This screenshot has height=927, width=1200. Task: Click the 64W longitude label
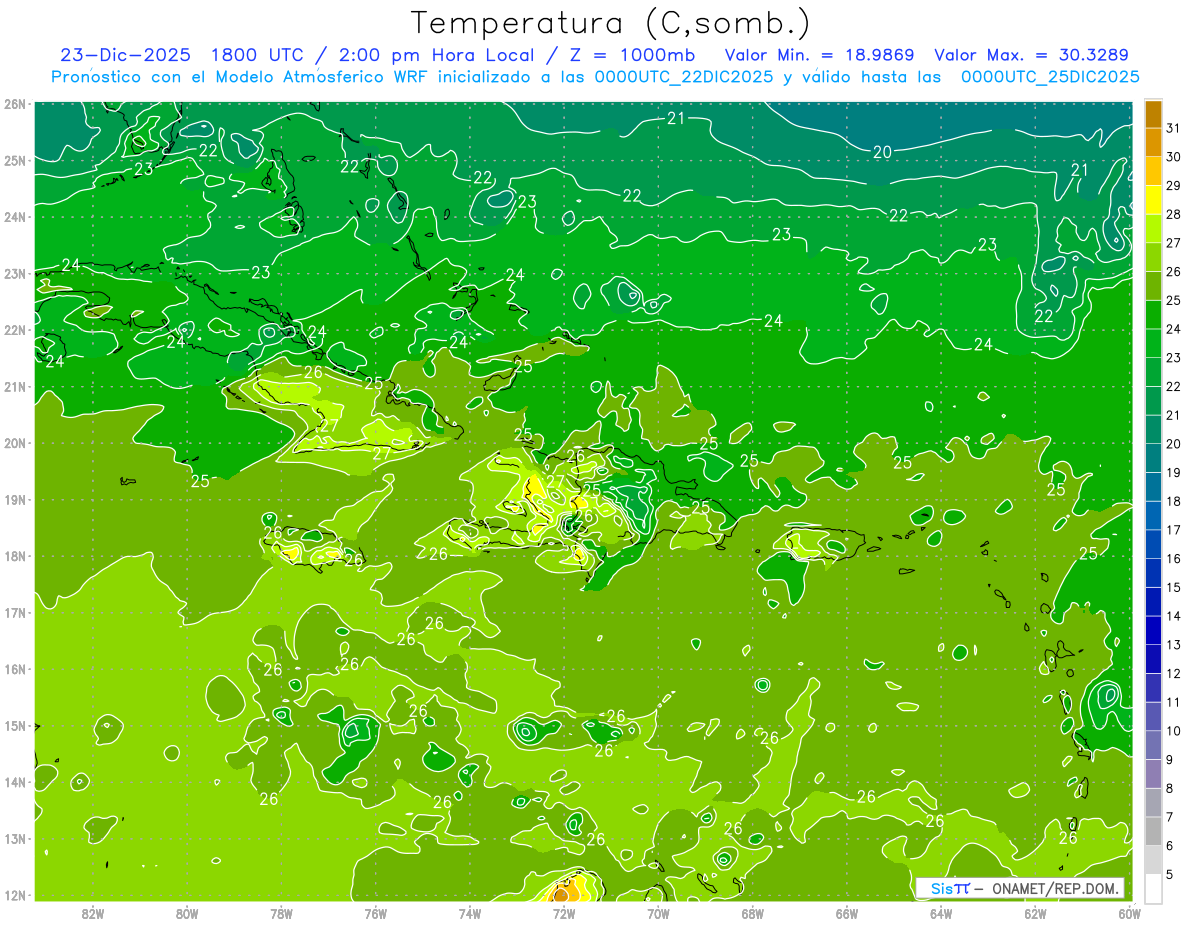[941, 912]
